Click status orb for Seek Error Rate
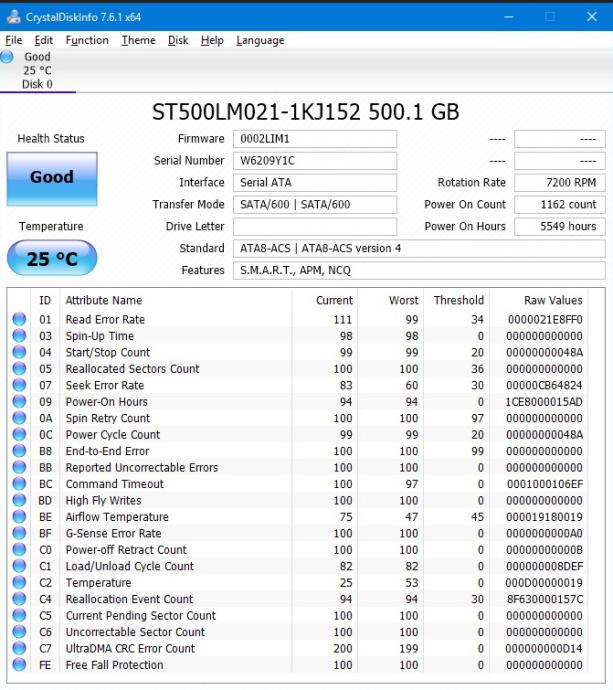The image size is (613, 690). pos(19,385)
